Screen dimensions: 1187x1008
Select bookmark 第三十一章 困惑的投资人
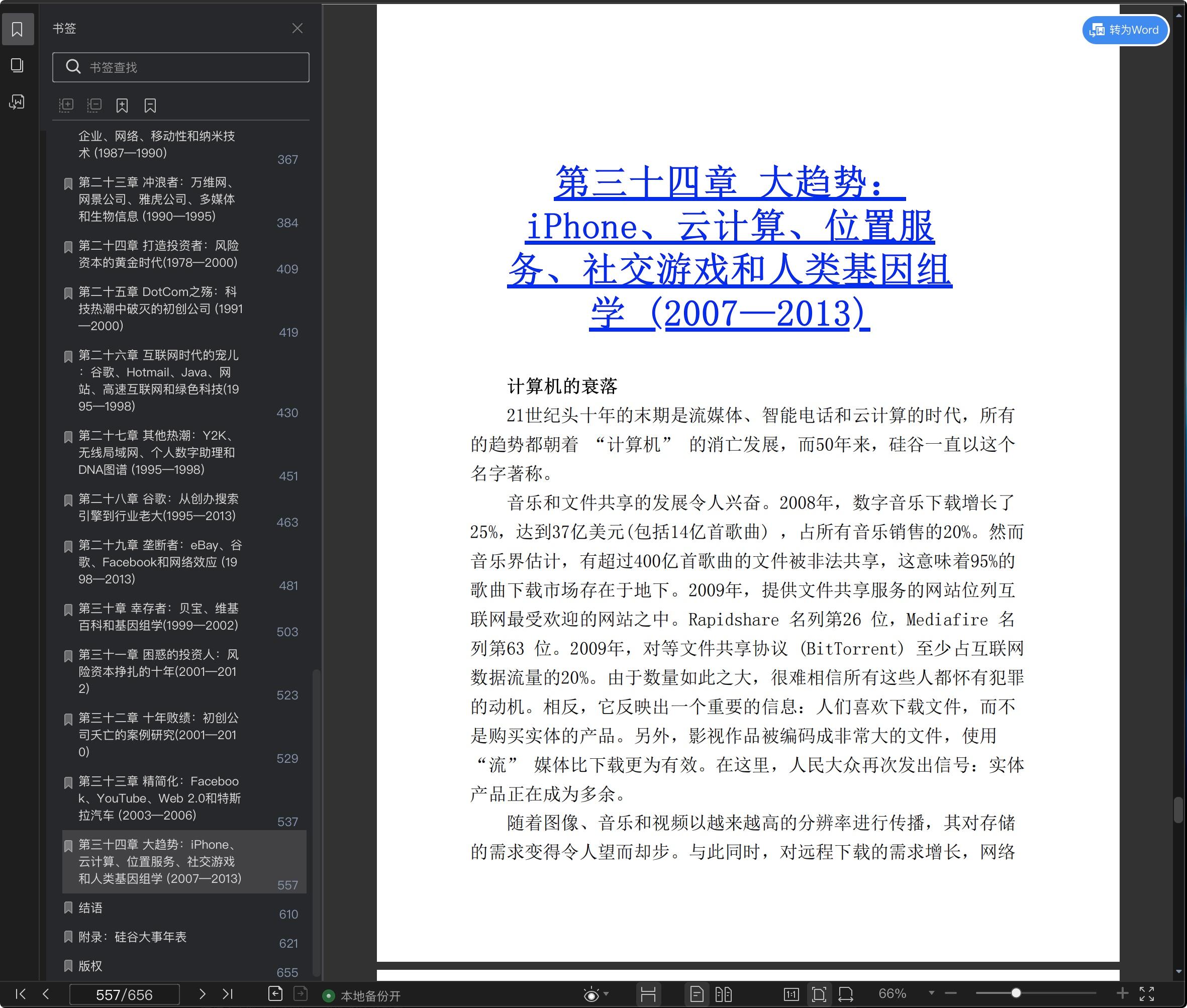(184, 672)
